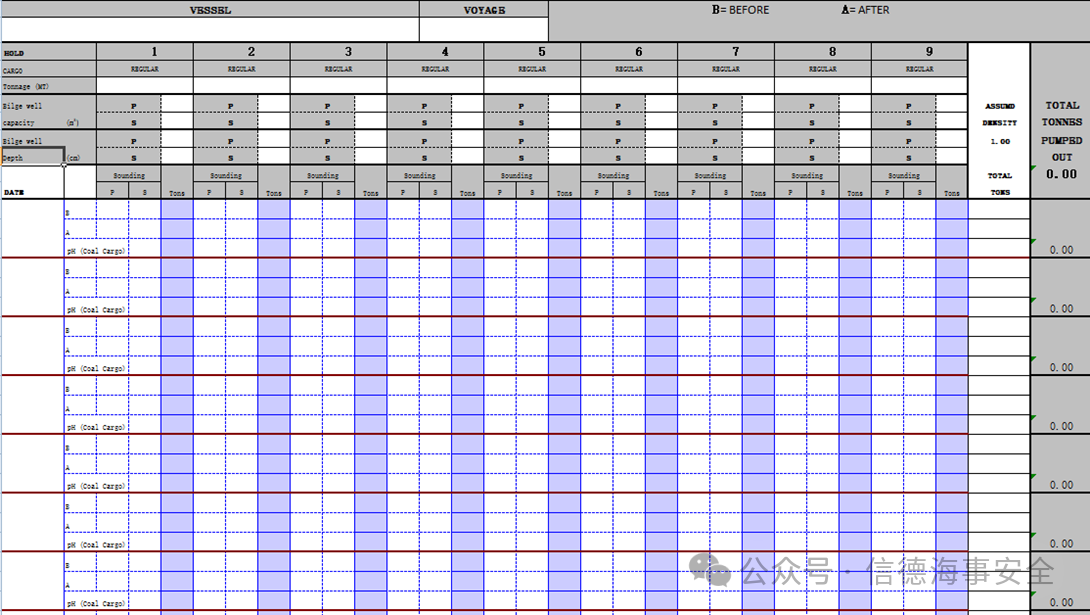
Task: Click the B= BEFORE legend text
Action: (740, 10)
